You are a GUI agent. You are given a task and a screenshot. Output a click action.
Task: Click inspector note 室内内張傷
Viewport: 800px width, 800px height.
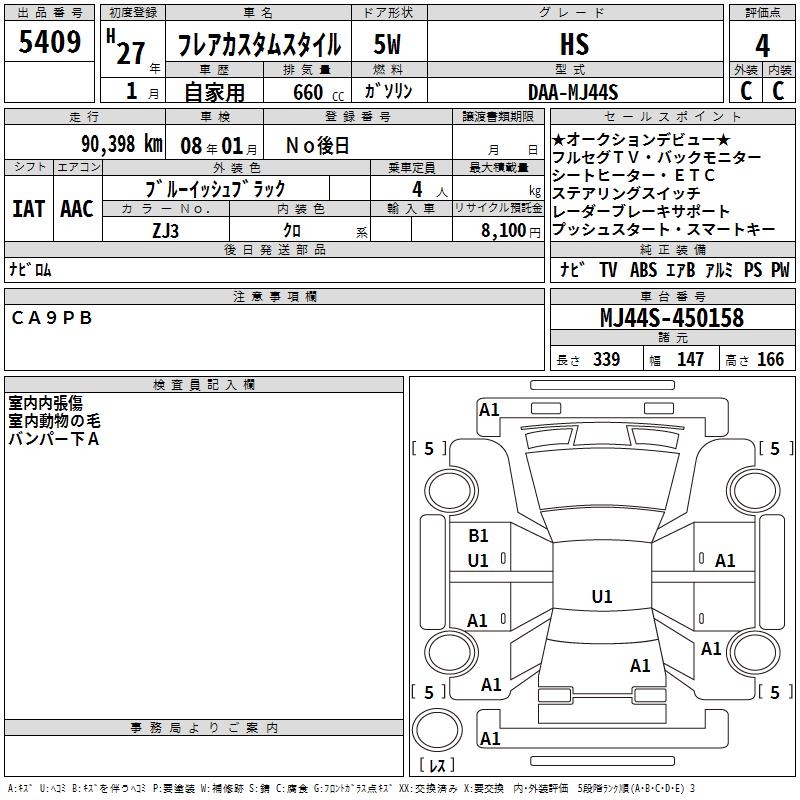[45, 403]
